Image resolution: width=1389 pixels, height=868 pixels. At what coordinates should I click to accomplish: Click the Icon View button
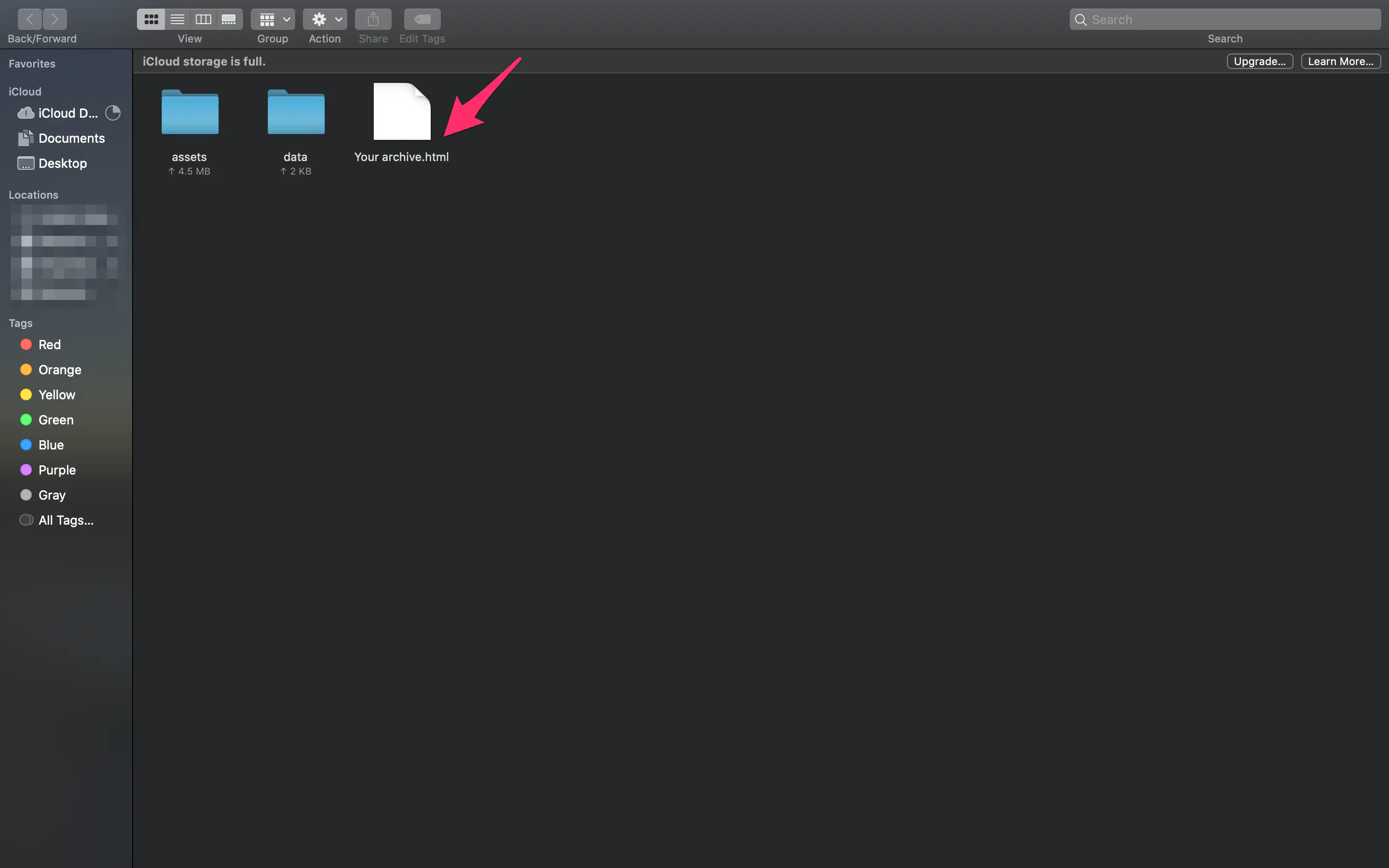[151, 18]
